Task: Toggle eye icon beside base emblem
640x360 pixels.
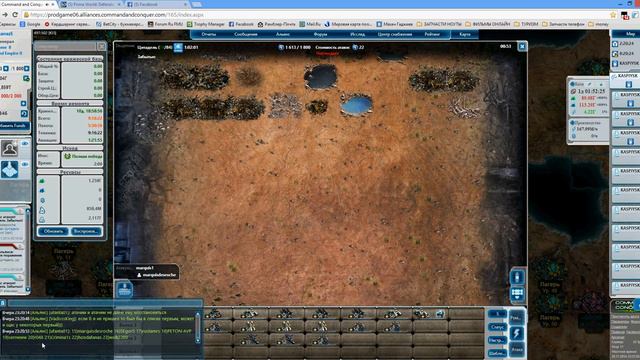Action: tap(25, 164)
